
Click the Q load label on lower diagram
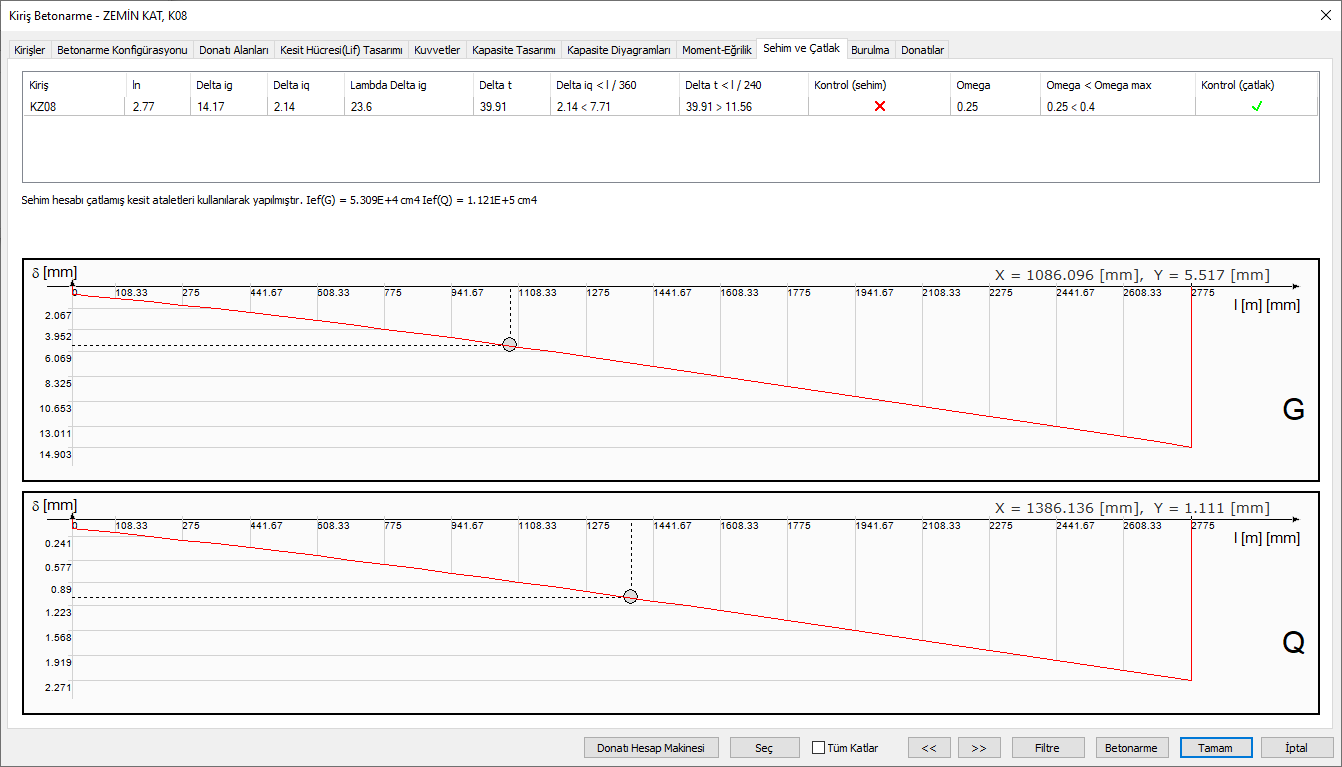[x=1293, y=644]
